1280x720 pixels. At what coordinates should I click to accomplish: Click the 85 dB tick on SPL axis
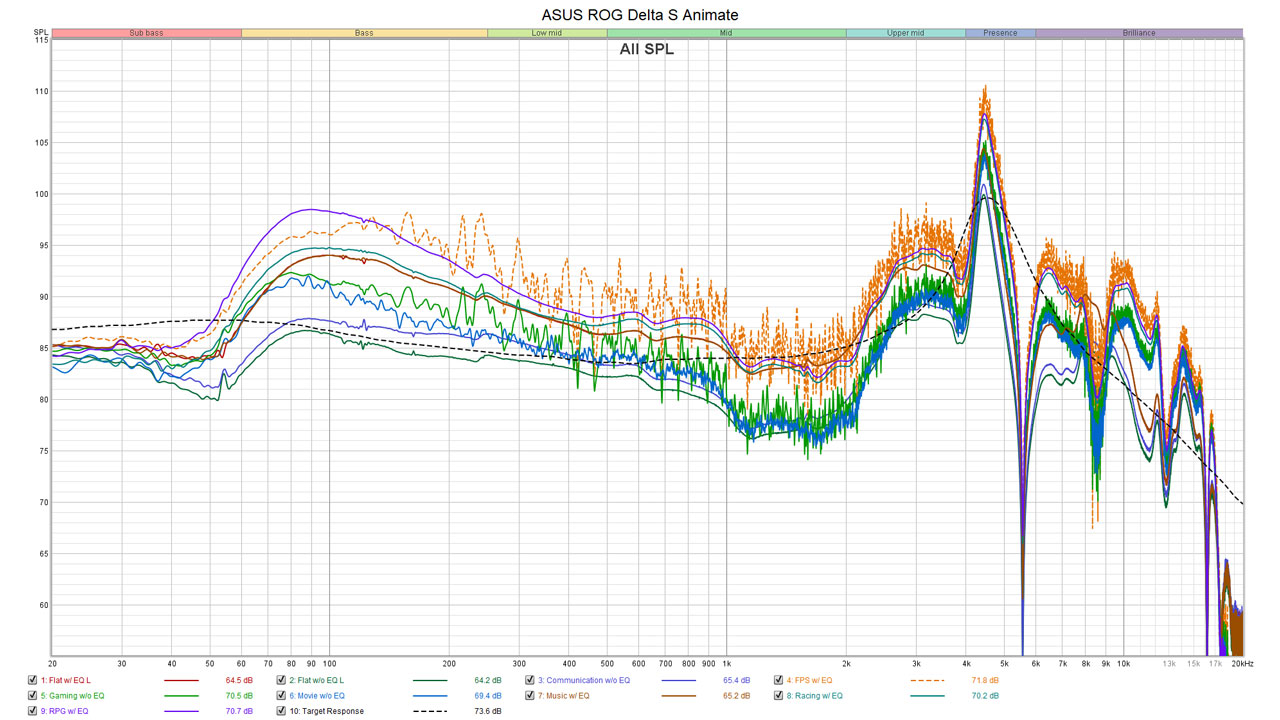[42, 348]
